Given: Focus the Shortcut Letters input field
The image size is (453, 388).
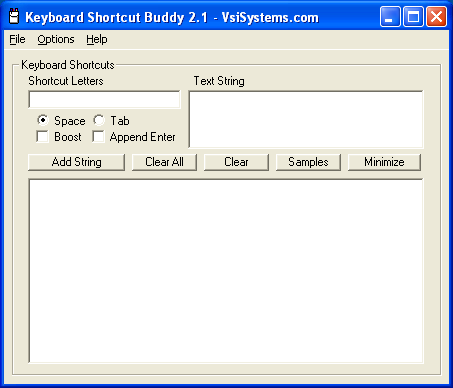Looking at the screenshot, I should [104, 100].
